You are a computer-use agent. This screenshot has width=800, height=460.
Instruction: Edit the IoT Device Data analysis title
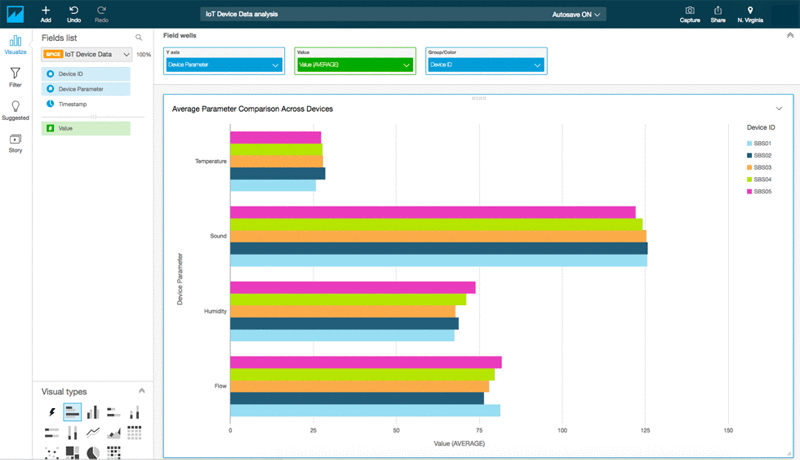tap(242, 14)
